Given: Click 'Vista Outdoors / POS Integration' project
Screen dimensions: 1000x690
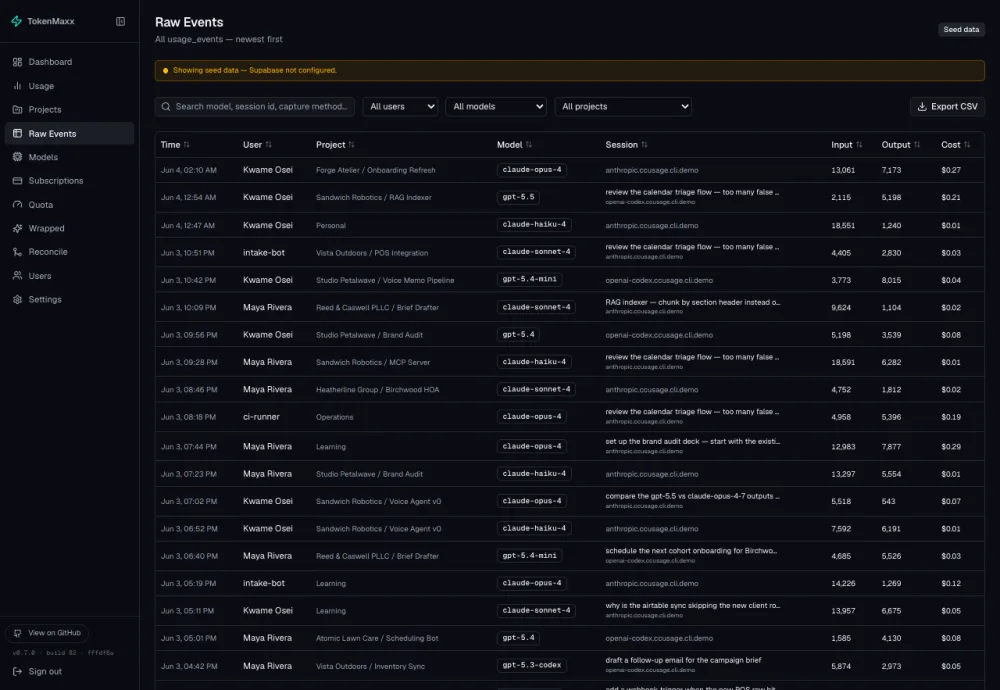Looking at the screenshot, I should coord(372,253).
